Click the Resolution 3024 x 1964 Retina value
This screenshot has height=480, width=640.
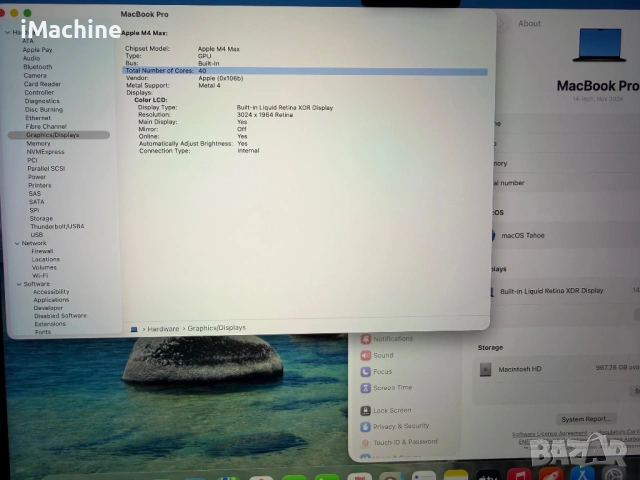pyautogui.click(x=265, y=115)
